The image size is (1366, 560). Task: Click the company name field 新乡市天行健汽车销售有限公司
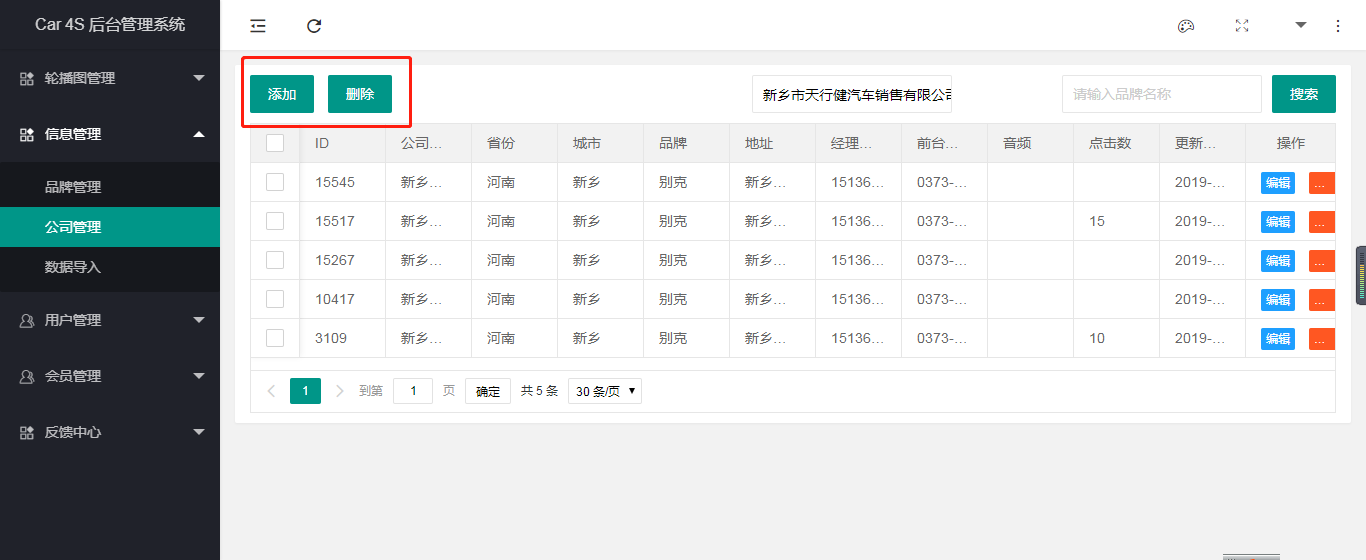pos(852,94)
